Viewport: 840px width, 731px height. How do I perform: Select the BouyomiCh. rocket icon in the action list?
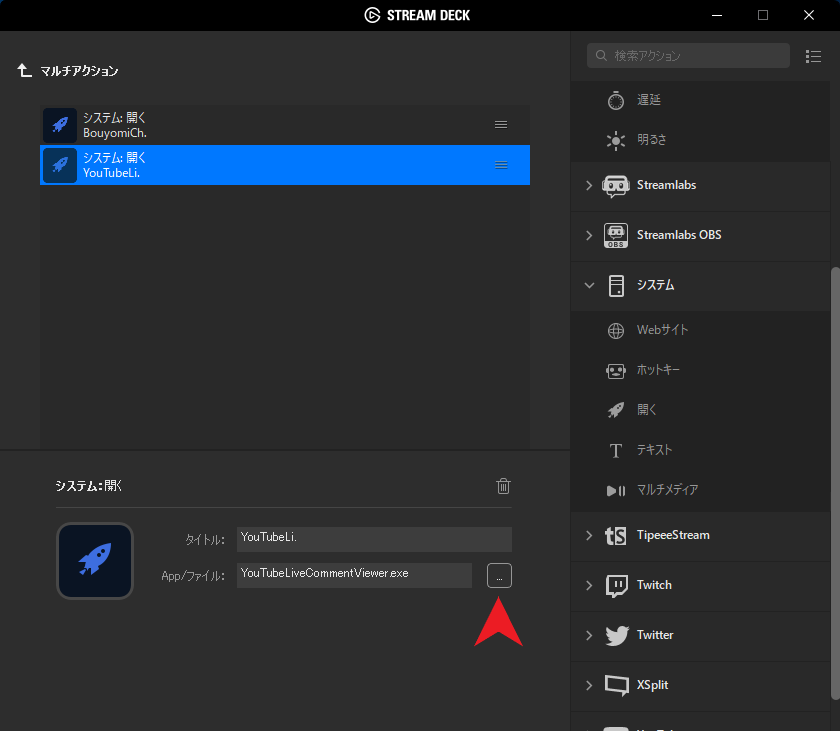60,125
